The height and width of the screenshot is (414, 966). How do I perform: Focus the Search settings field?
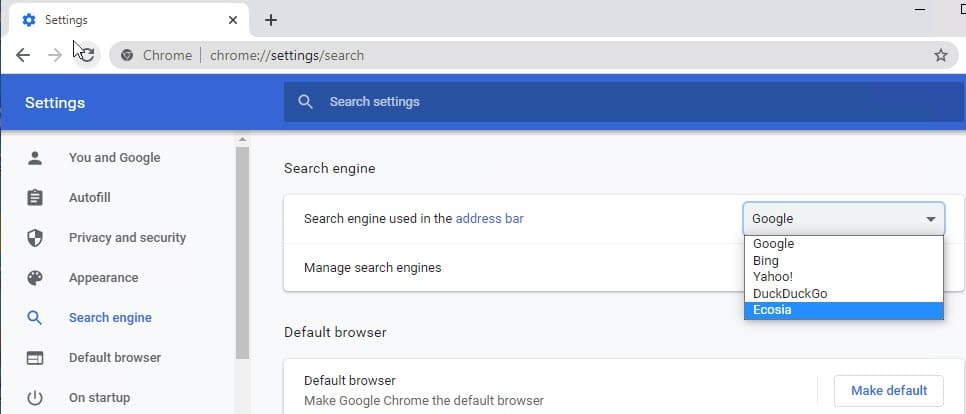(x=620, y=102)
